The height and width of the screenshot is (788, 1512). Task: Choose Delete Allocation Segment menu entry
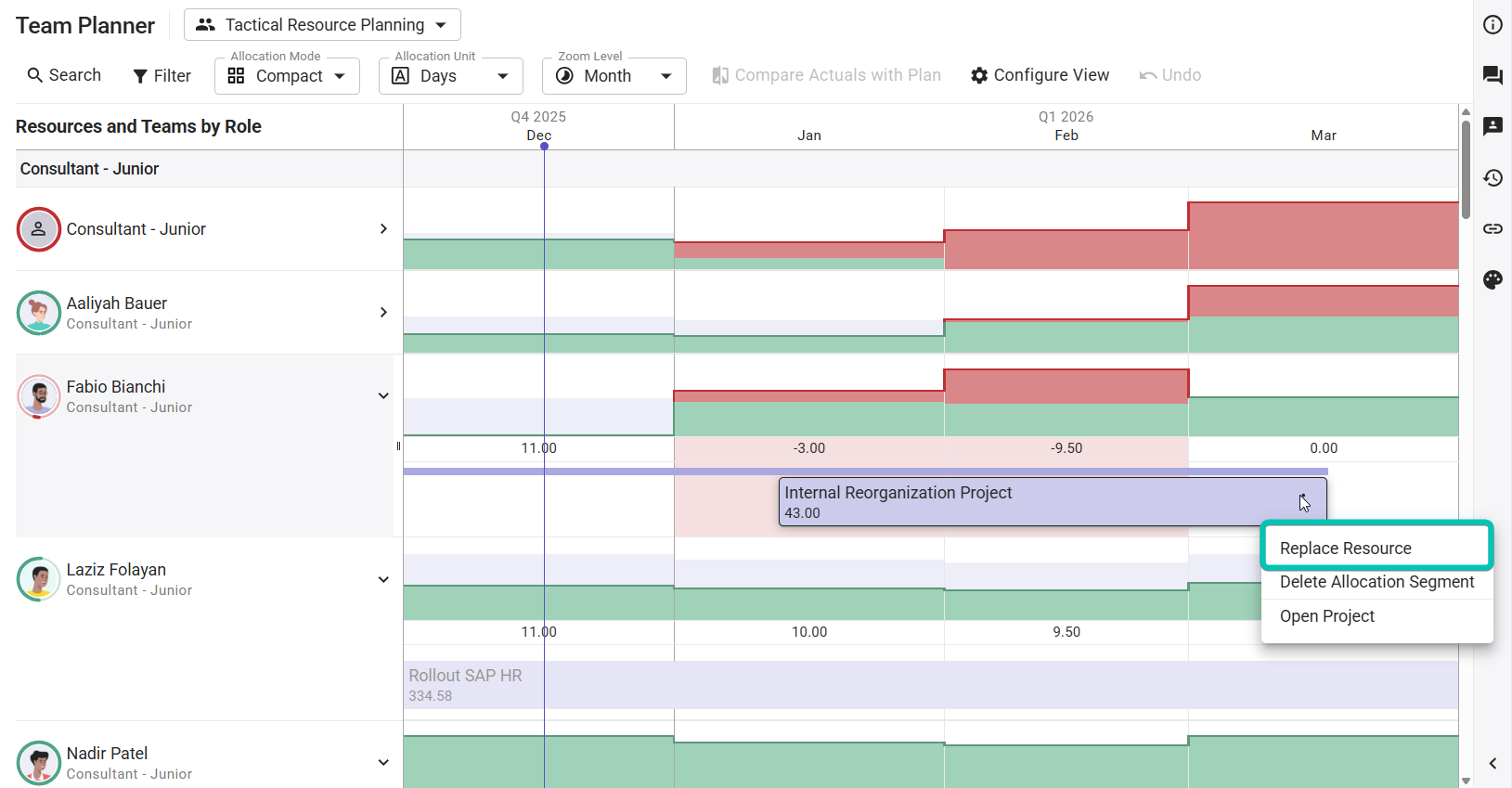pos(1376,582)
